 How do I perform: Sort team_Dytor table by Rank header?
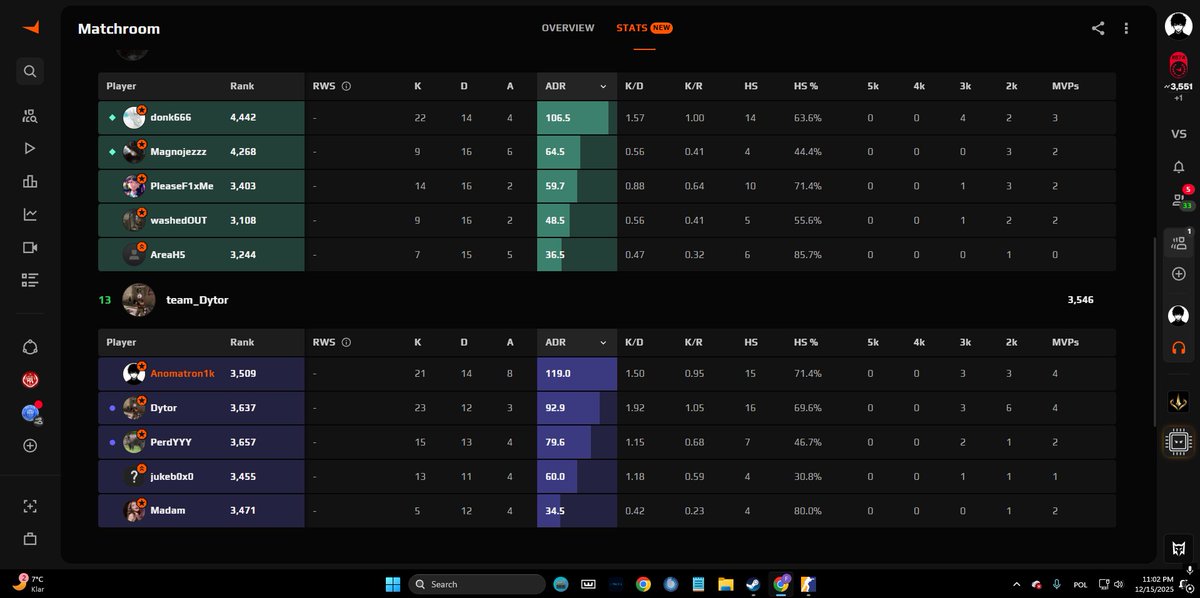(242, 342)
